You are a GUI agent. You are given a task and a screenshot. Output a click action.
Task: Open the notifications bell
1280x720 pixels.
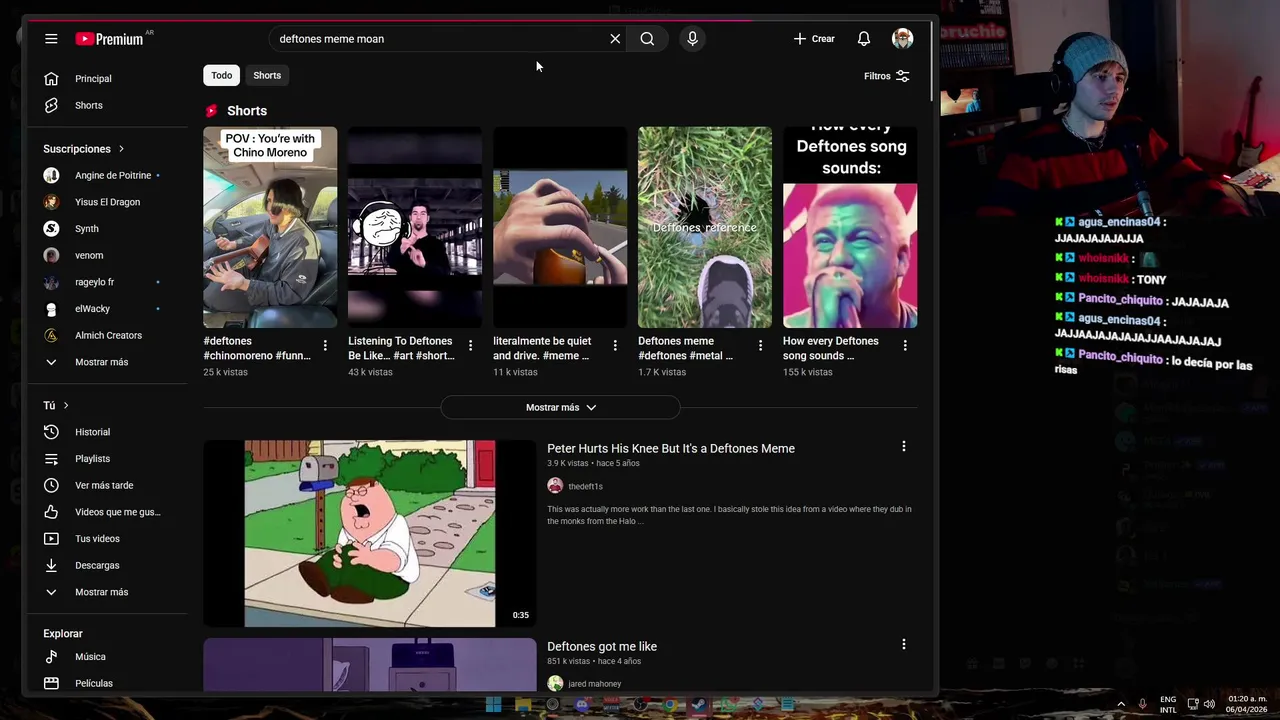pyautogui.click(x=864, y=39)
